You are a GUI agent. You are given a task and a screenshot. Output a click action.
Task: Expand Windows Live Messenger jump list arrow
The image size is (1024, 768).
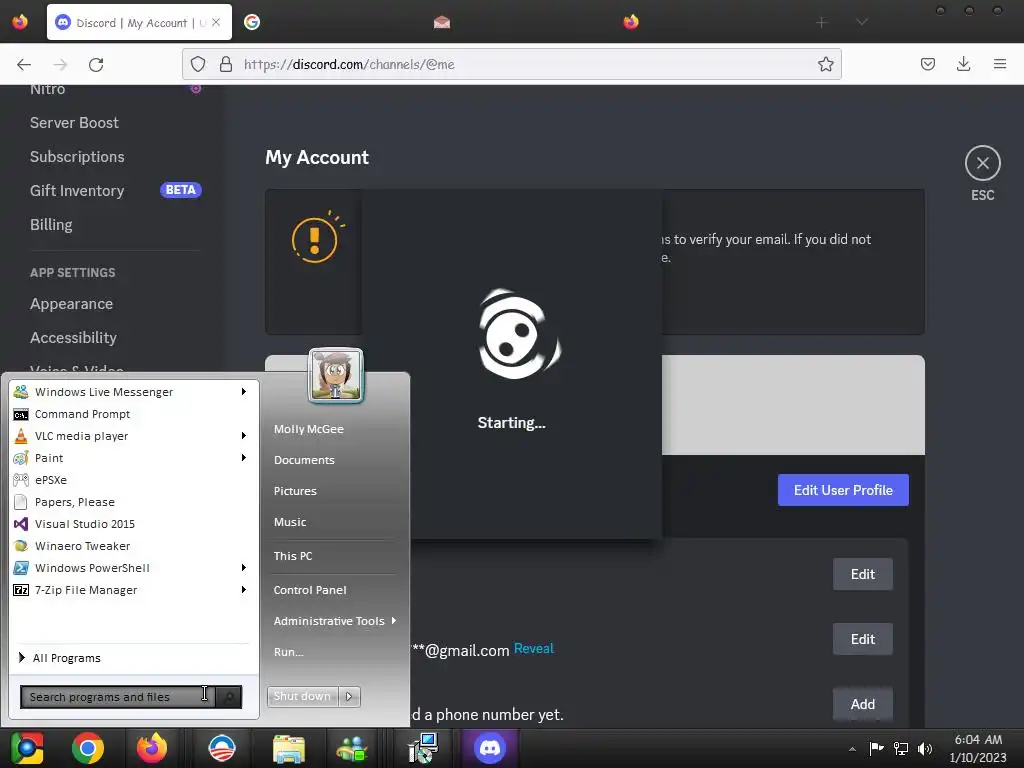coord(244,392)
